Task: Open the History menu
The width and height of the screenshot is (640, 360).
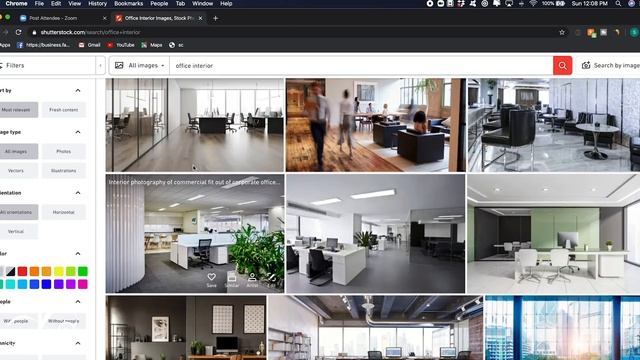Action: click(98, 4)
